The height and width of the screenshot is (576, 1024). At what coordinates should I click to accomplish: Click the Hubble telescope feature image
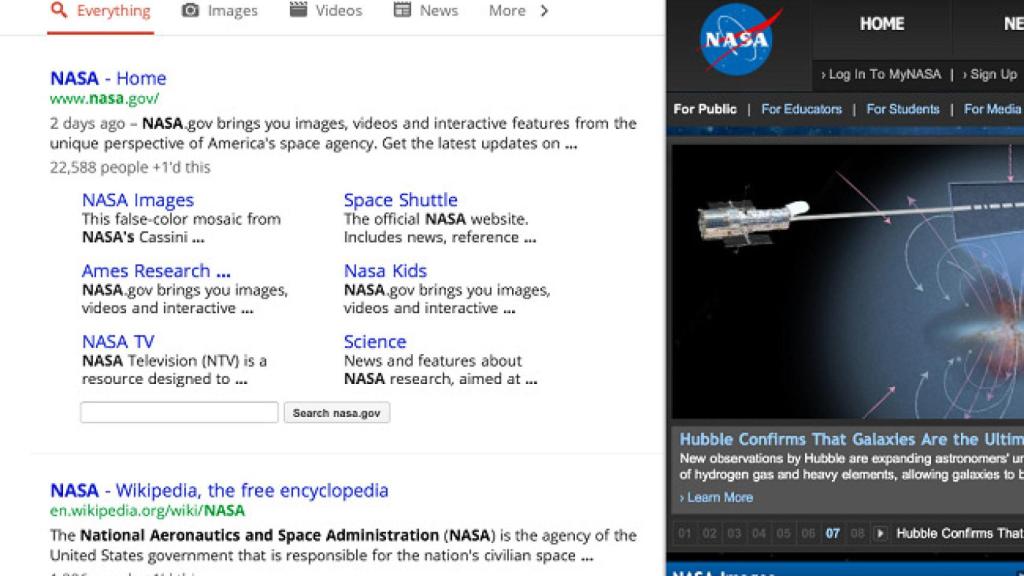tap(846, 280)
